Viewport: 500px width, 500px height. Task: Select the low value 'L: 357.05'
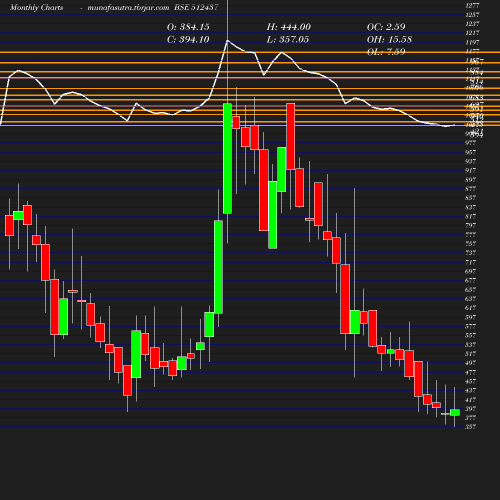click(x=288, y=39)
